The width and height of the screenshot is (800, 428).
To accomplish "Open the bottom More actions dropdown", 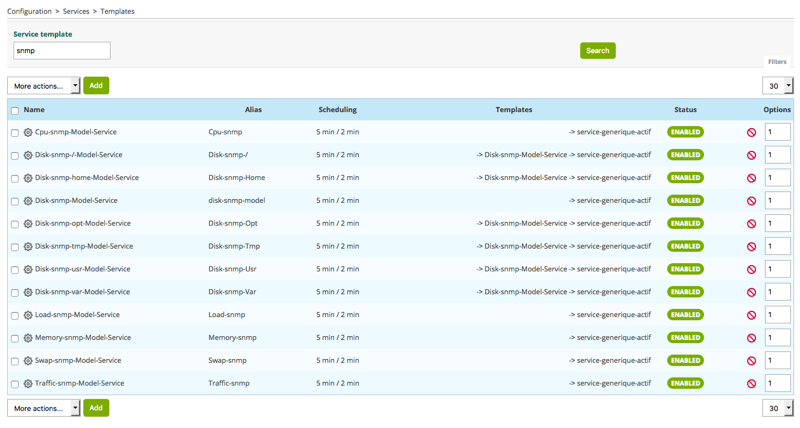I will pos(44,408).
